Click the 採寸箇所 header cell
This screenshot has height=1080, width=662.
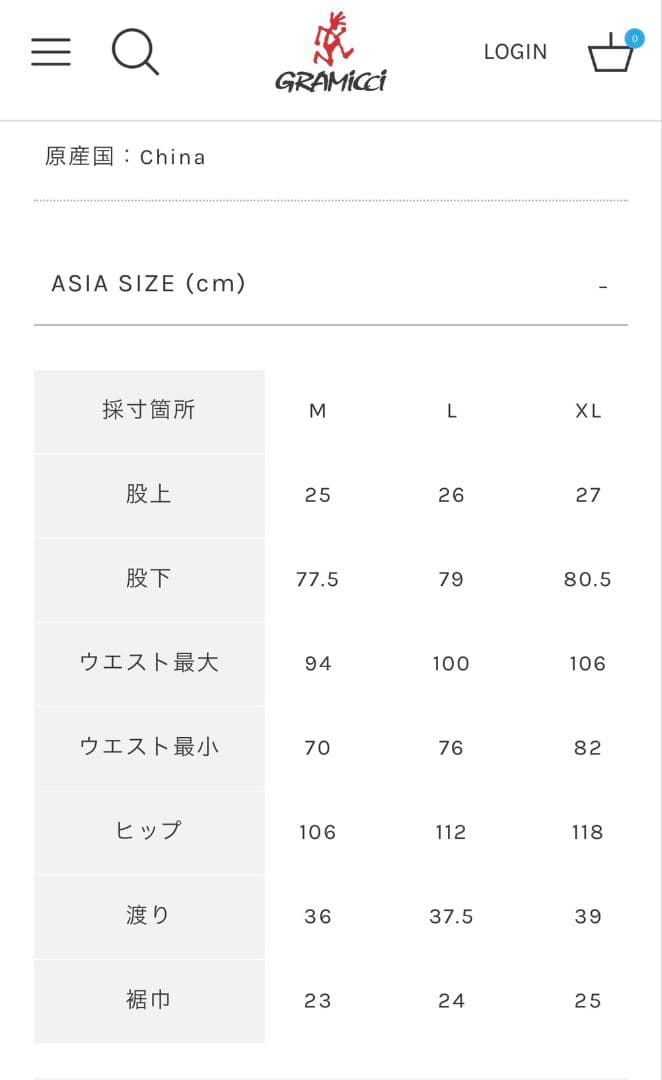pos(149,411)
